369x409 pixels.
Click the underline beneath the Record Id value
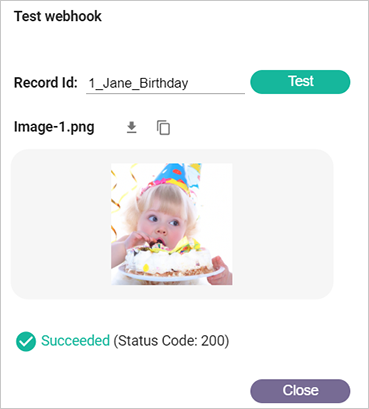(x=165, y=94)
